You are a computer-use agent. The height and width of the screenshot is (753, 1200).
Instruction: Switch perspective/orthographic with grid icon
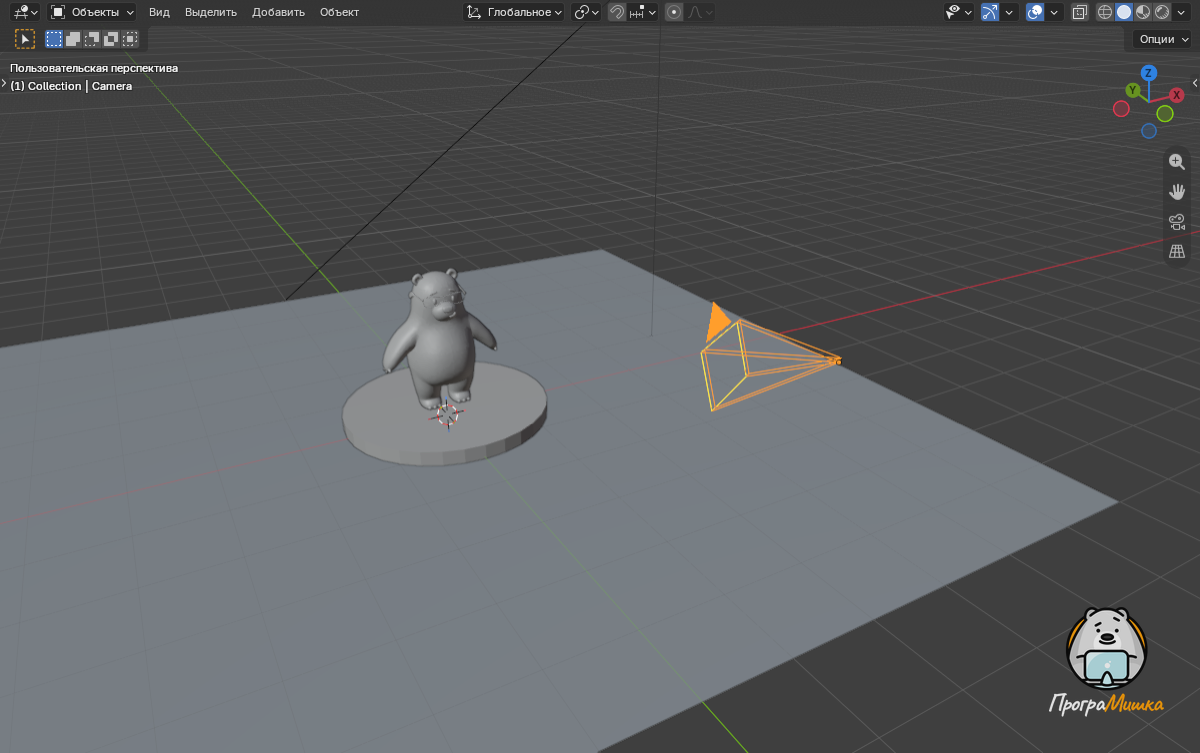[1177, 252]
